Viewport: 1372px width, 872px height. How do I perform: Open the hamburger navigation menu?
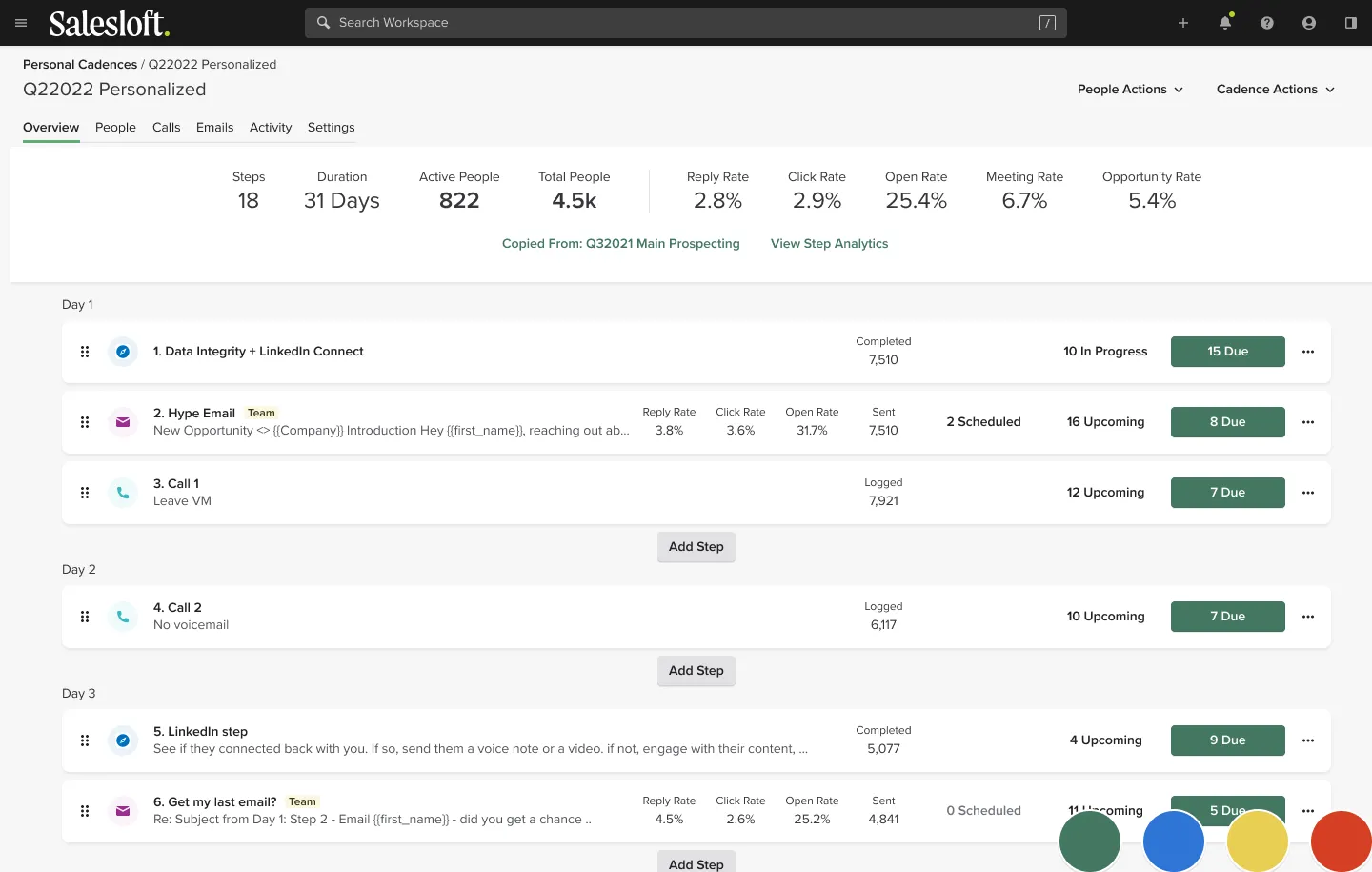21,23
